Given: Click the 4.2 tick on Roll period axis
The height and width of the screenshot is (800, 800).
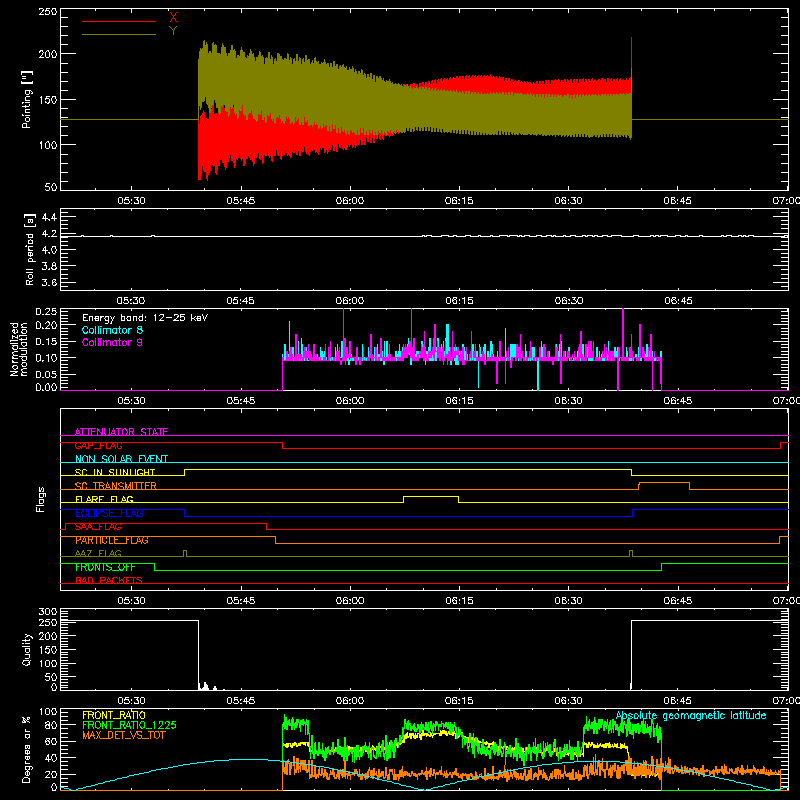Looking at the screenshot, I should tap(49, 234).
